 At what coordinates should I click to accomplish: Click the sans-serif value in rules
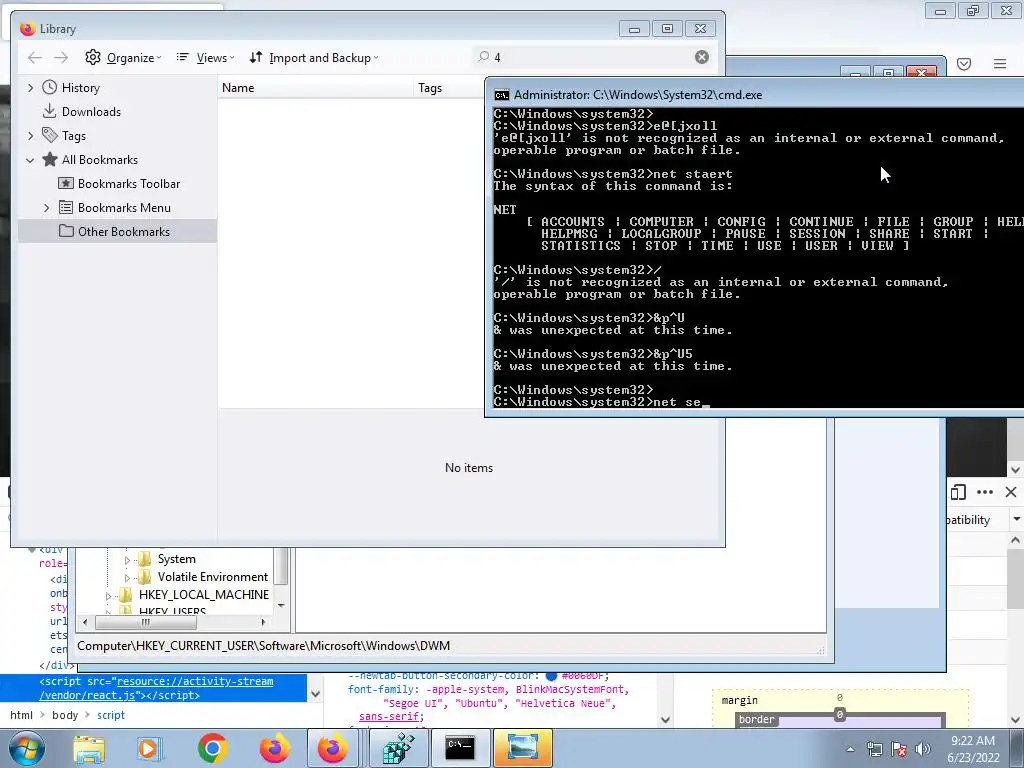[x=389, y=717]
